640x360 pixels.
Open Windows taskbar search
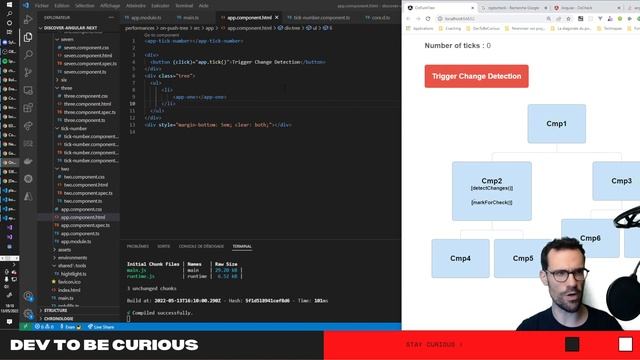pyautogui.click(x=9, y=13)
